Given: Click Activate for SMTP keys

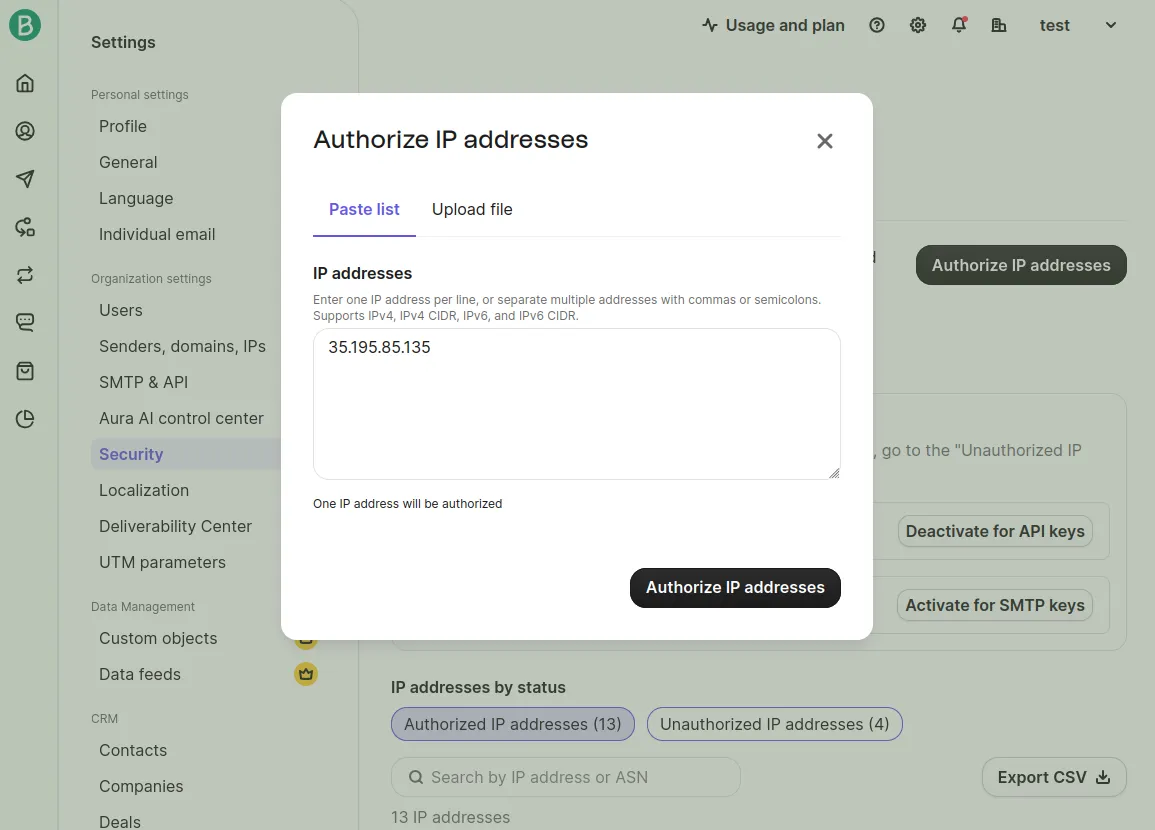Looking at the screenshot, I should (x=995, y=605).
